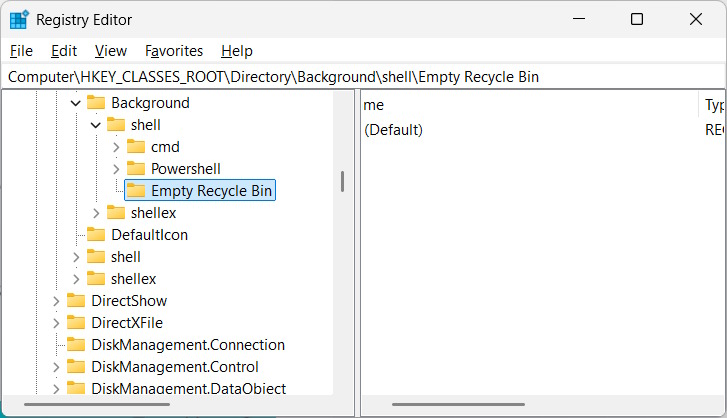Image resolution: width=727 pixels, height=418 pixels.
Task: Select the DirectShow key
Action: tap(129, 301)
